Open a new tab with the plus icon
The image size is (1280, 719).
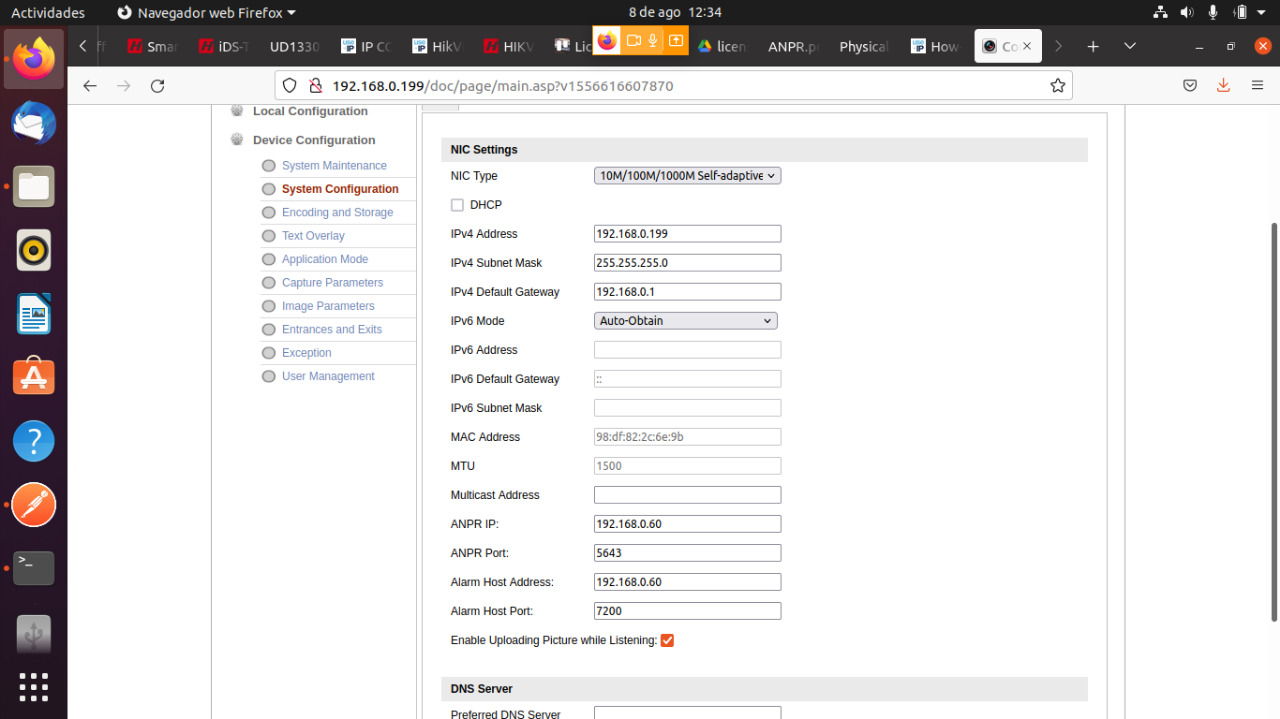[1093, 47]
